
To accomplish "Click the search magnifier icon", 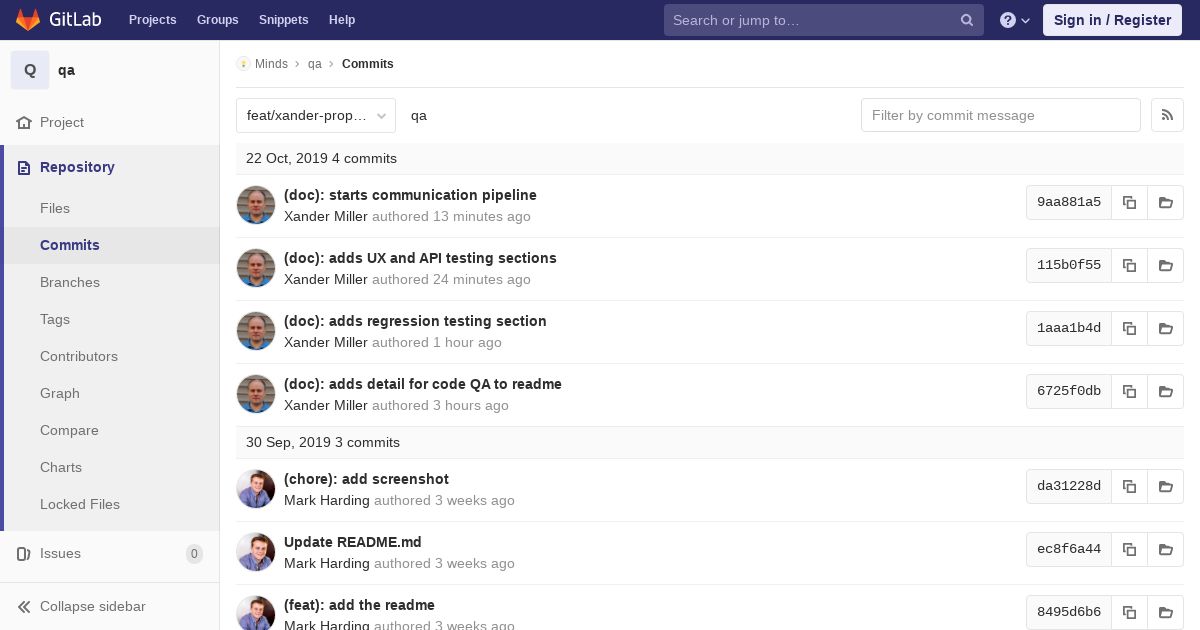I will click(967, 20).
